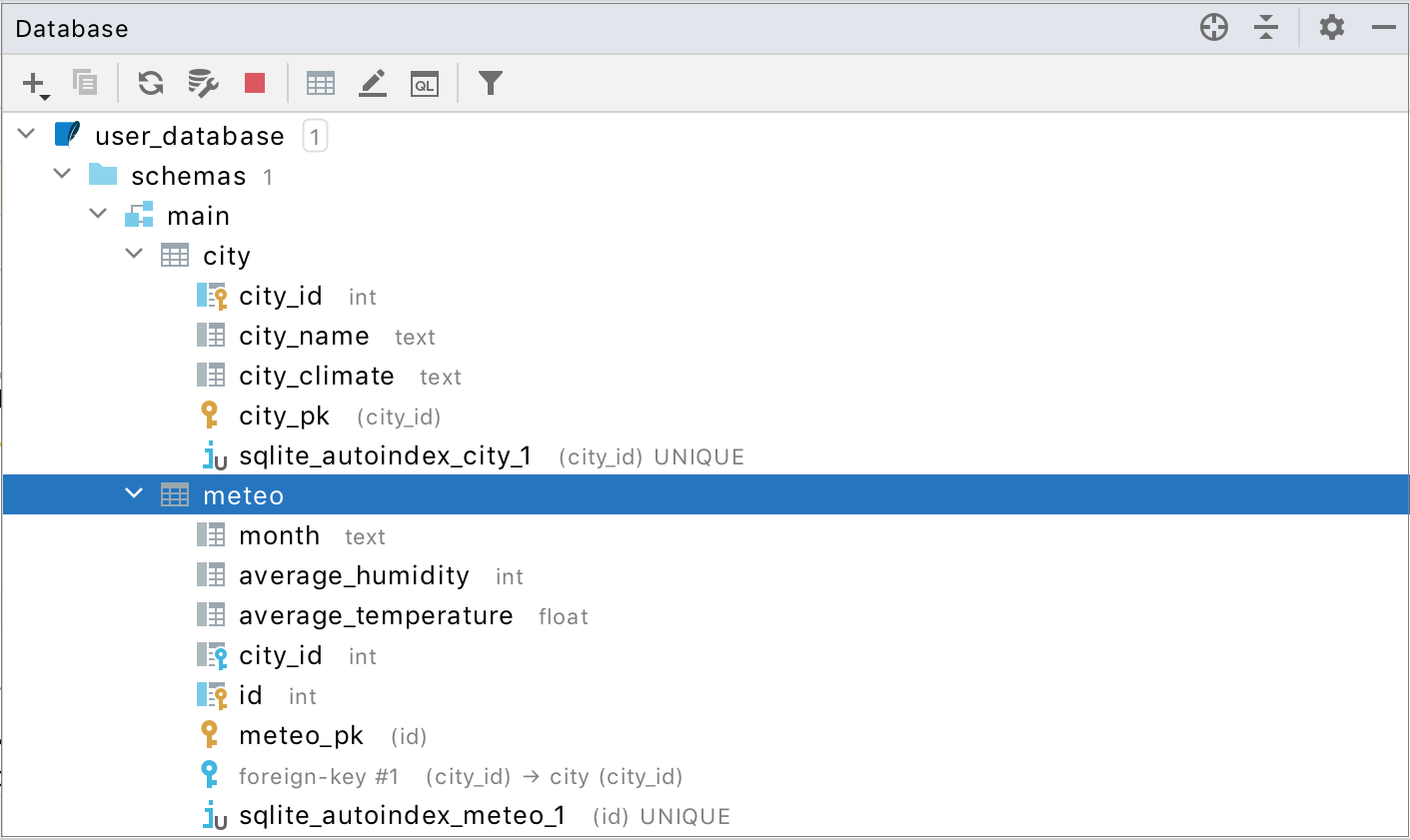Viewport: 1410px width, 840px height.
Task: Disconnect using the red stop square icon
Action: 255,83
